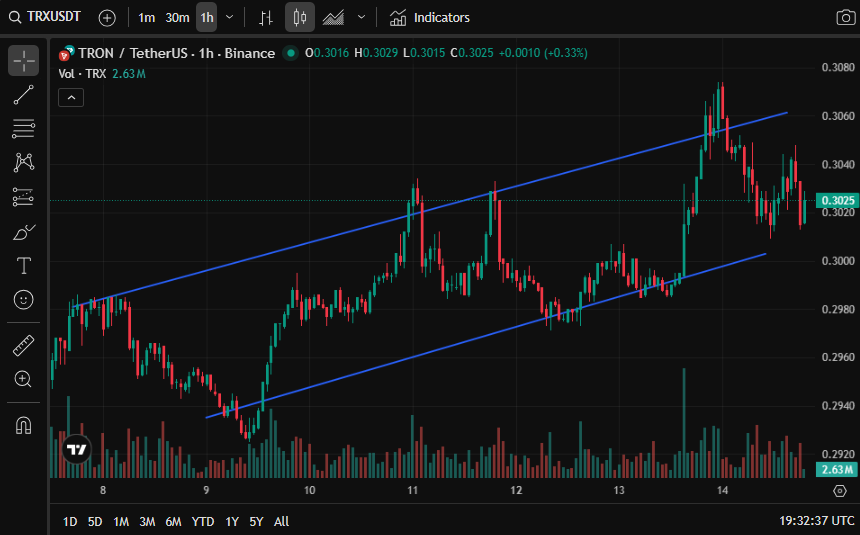Screen dimensions: 860x535
Task: Select the Text annotation tool
Action: point(24,266)
